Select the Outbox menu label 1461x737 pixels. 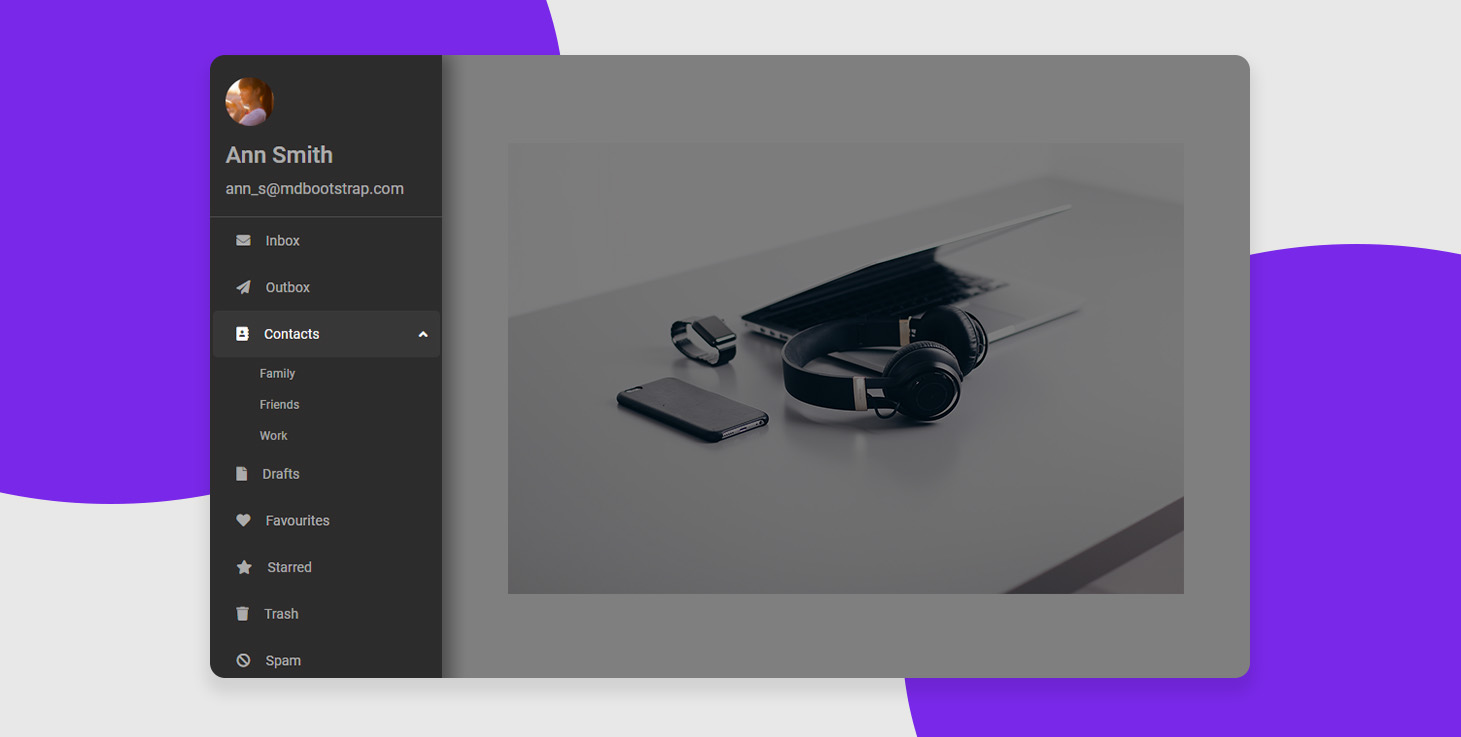(x=287, y=287)
